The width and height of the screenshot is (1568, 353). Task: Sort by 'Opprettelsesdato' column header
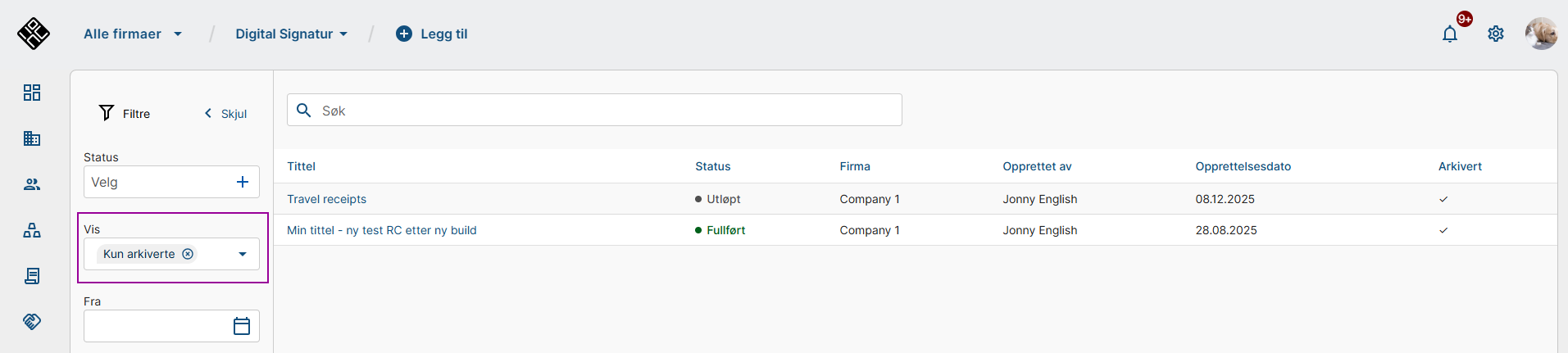coord(1243,166)
